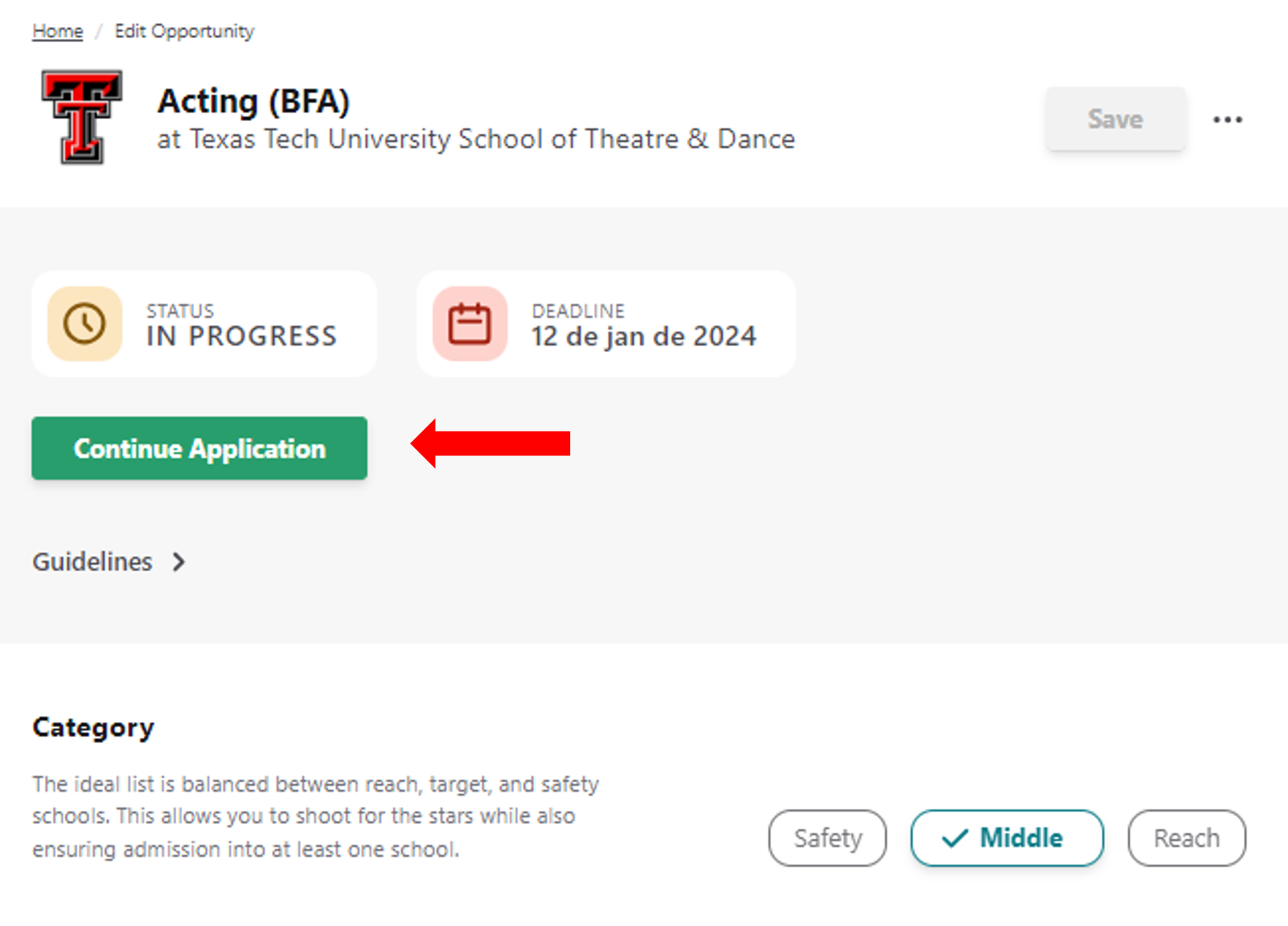
Task: Click the Acting (BFA) title
Action: click(x=253, y=101)
